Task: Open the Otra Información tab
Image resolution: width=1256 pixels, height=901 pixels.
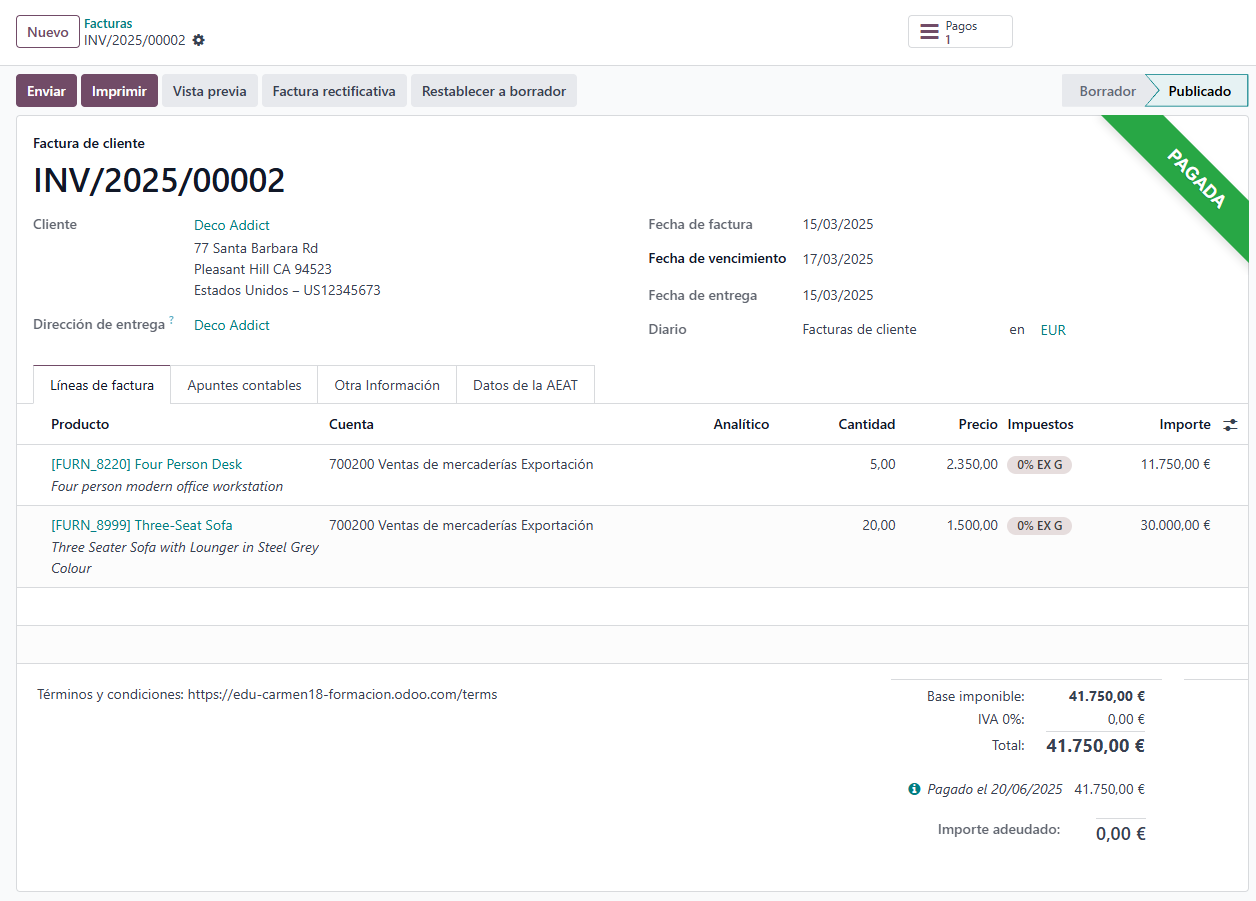Action: point(387,385)
